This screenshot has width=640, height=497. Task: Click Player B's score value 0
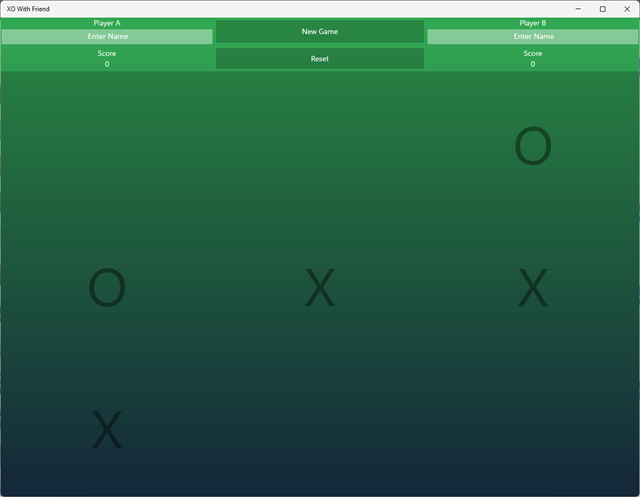point(533,64)
